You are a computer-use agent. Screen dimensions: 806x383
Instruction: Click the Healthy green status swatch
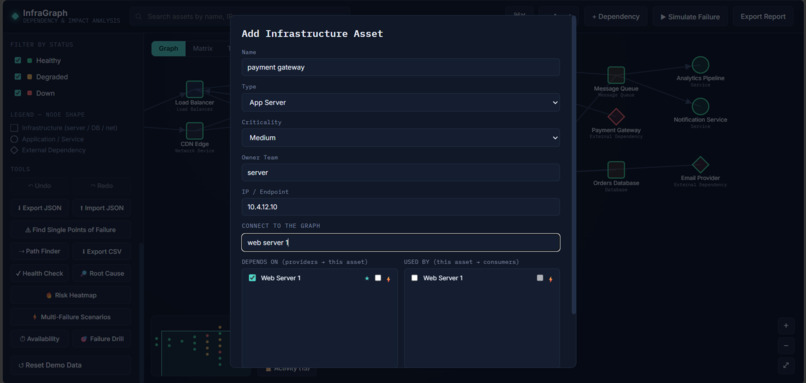[x=29, y=60]
